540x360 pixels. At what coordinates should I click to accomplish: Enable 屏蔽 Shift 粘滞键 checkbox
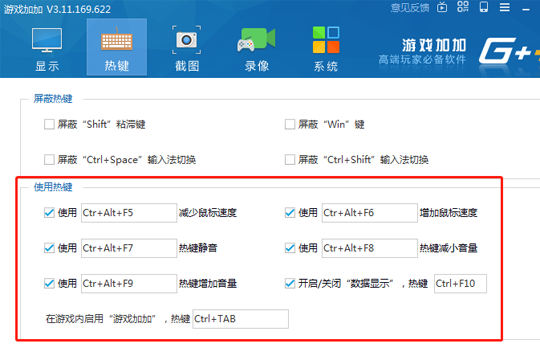click(x=49, y=124)
